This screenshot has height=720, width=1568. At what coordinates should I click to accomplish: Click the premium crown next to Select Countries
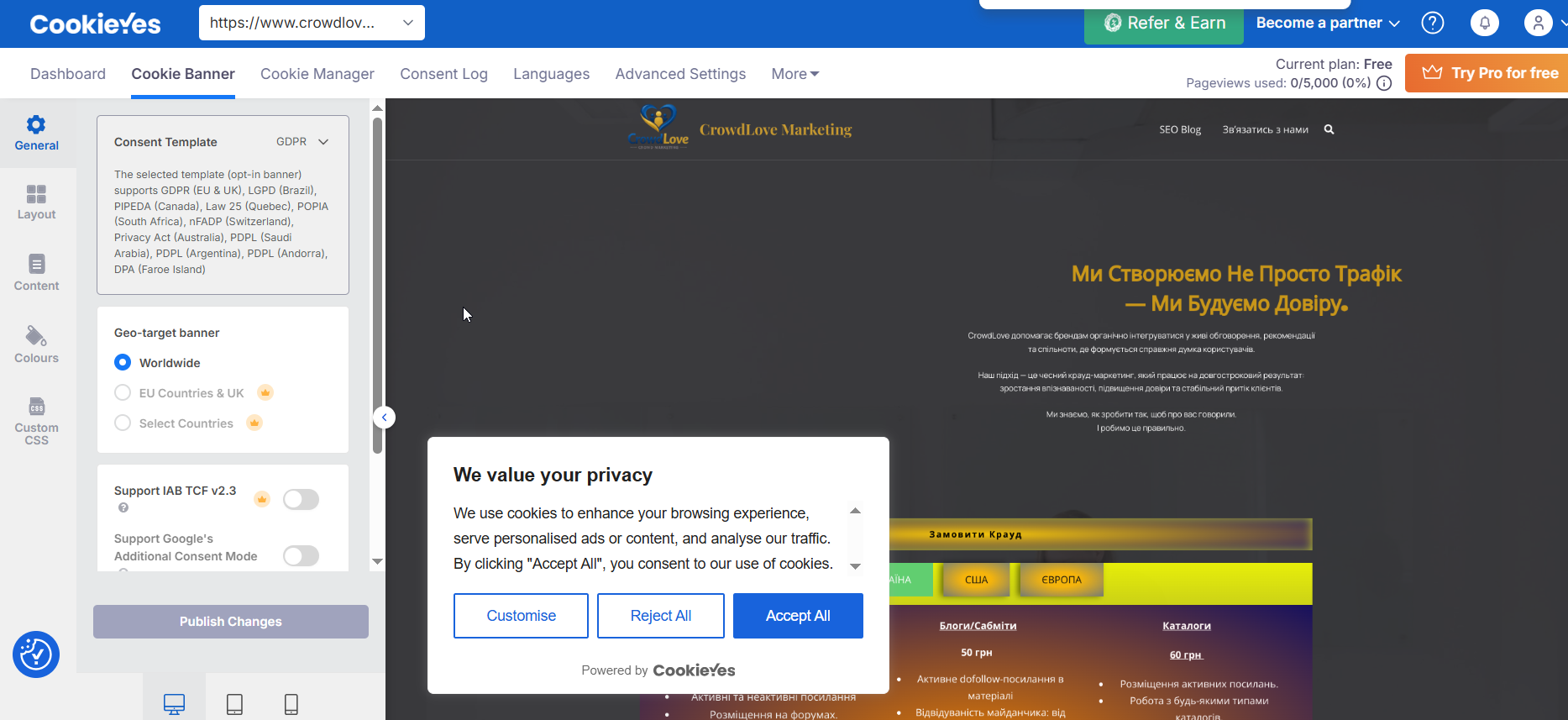(254, 423)
